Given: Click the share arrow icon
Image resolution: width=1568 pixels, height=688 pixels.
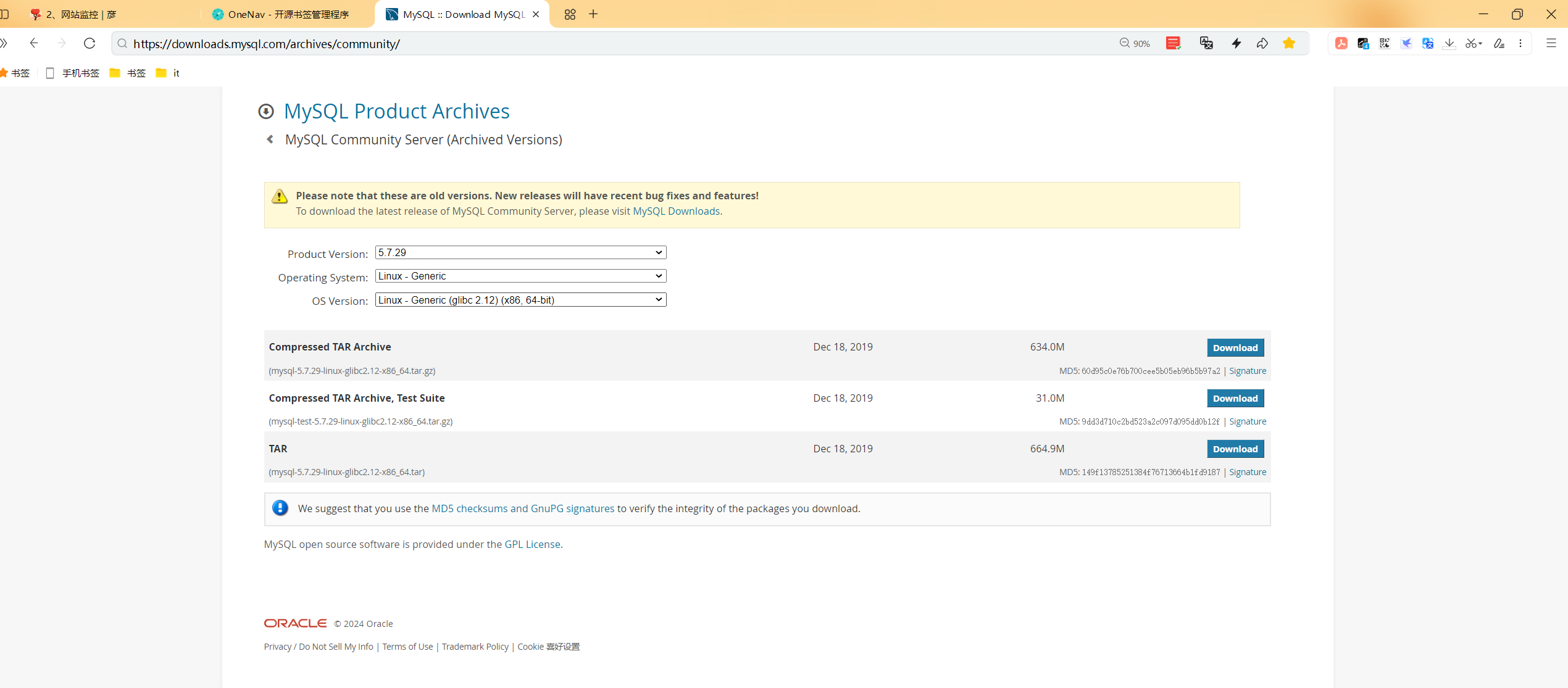Looking at the screenshot, I should click(1262, 43).
